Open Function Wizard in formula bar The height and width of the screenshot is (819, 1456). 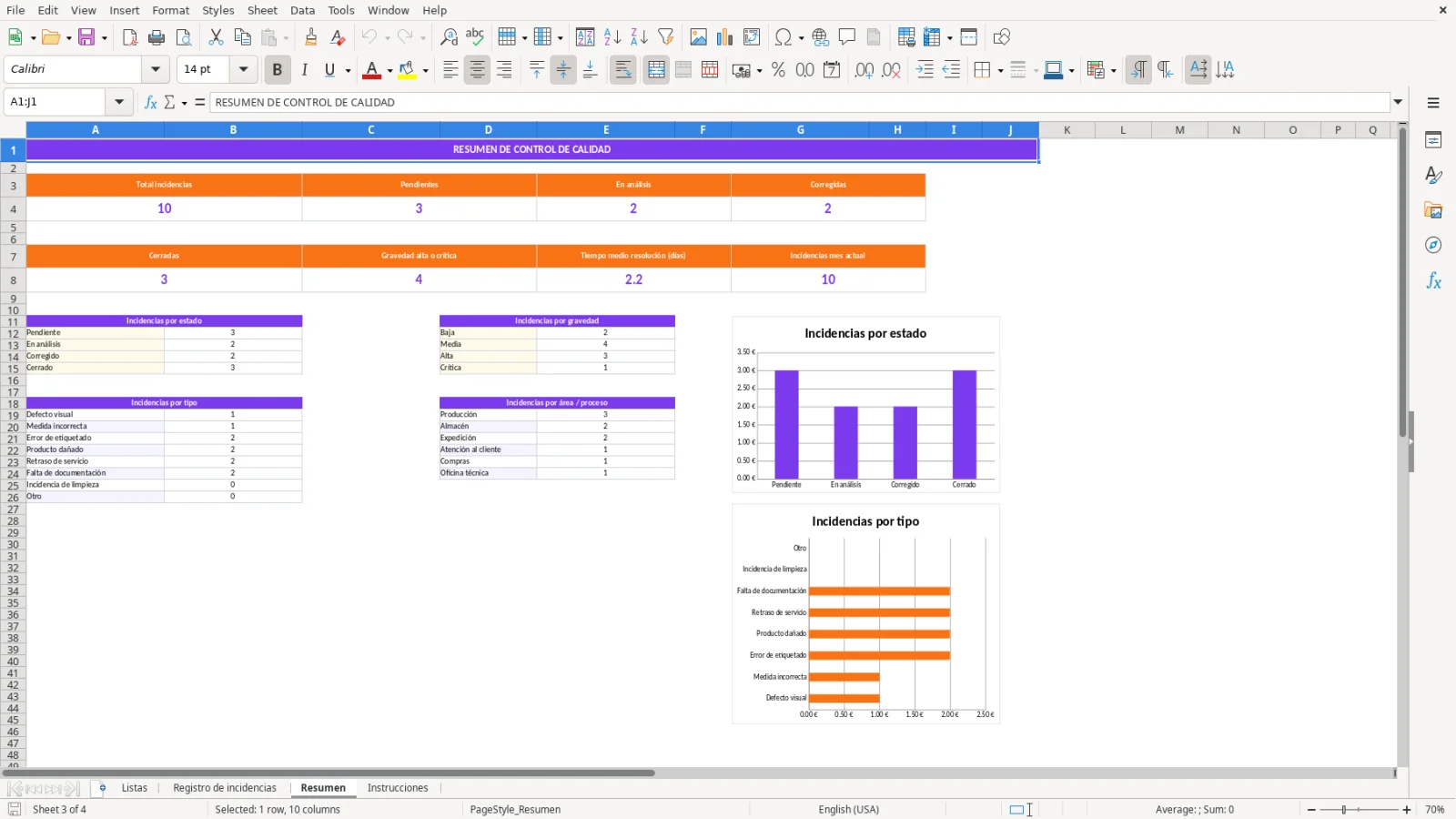(x=151, y=102)
